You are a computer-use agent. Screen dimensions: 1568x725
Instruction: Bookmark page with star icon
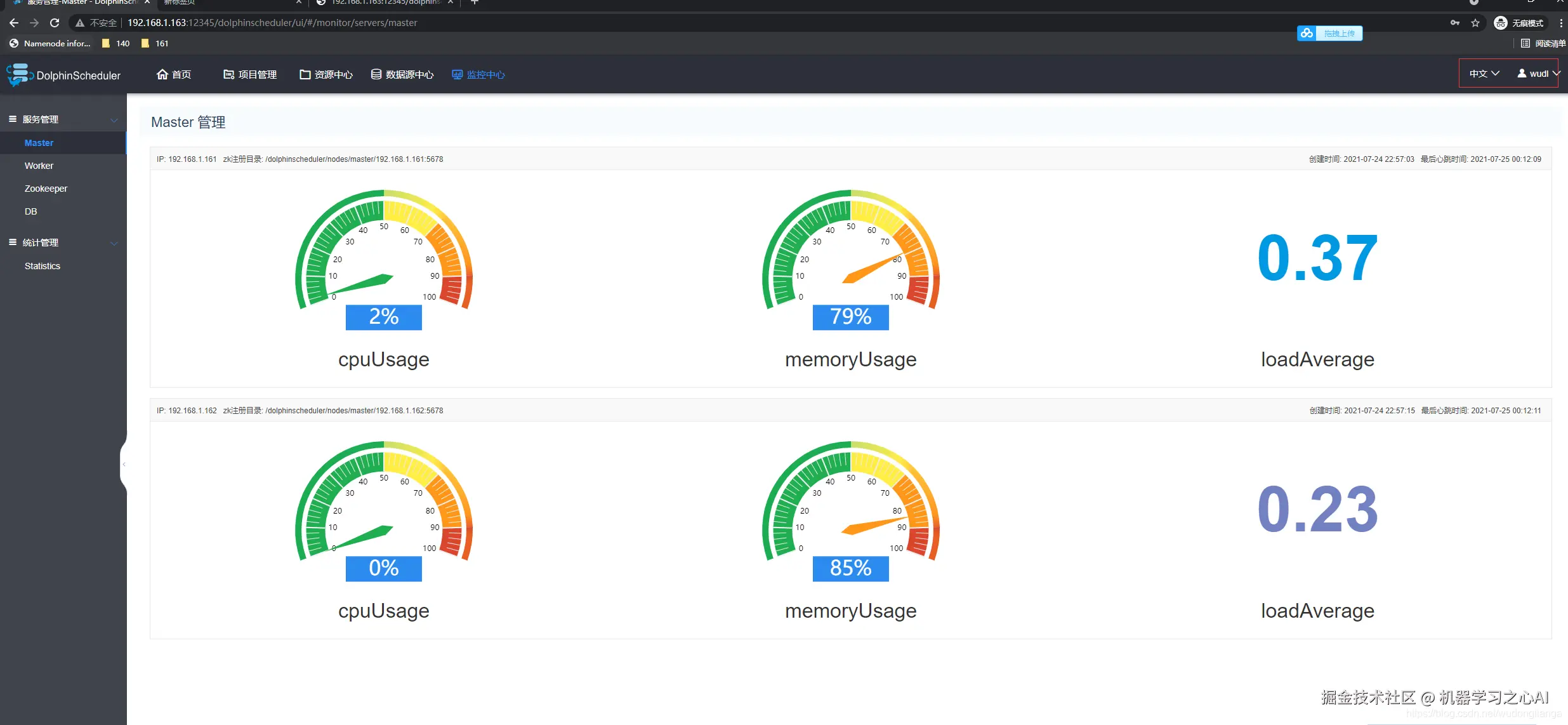[1475, 23]
